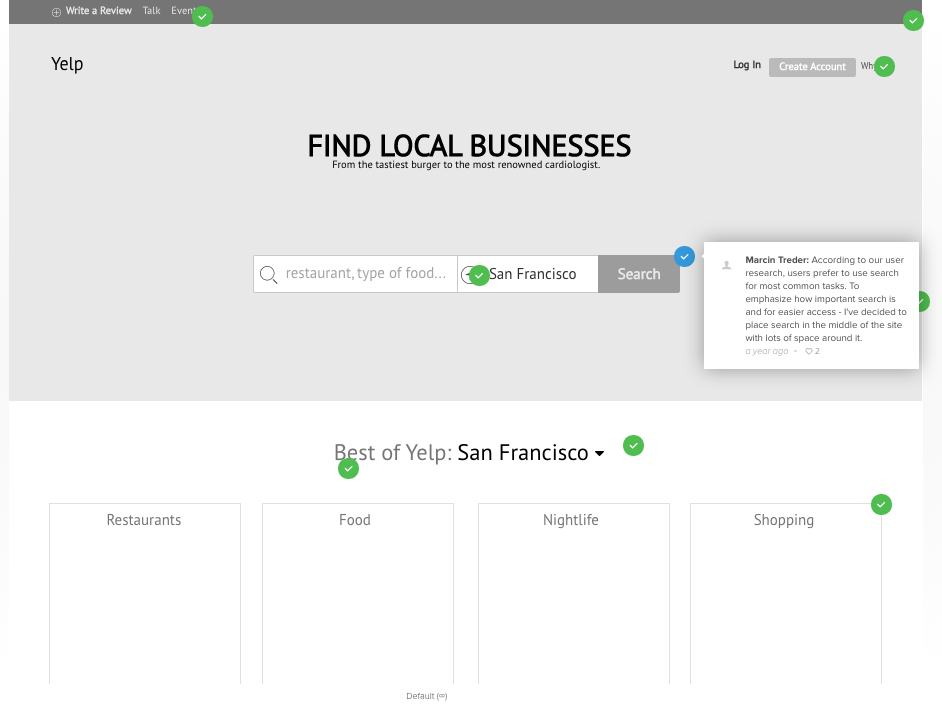The image size is (942, 709).
Task: Select San Francisco in the Best of Yelp heading
Action: pyautogui.click(x=523, y=452)
